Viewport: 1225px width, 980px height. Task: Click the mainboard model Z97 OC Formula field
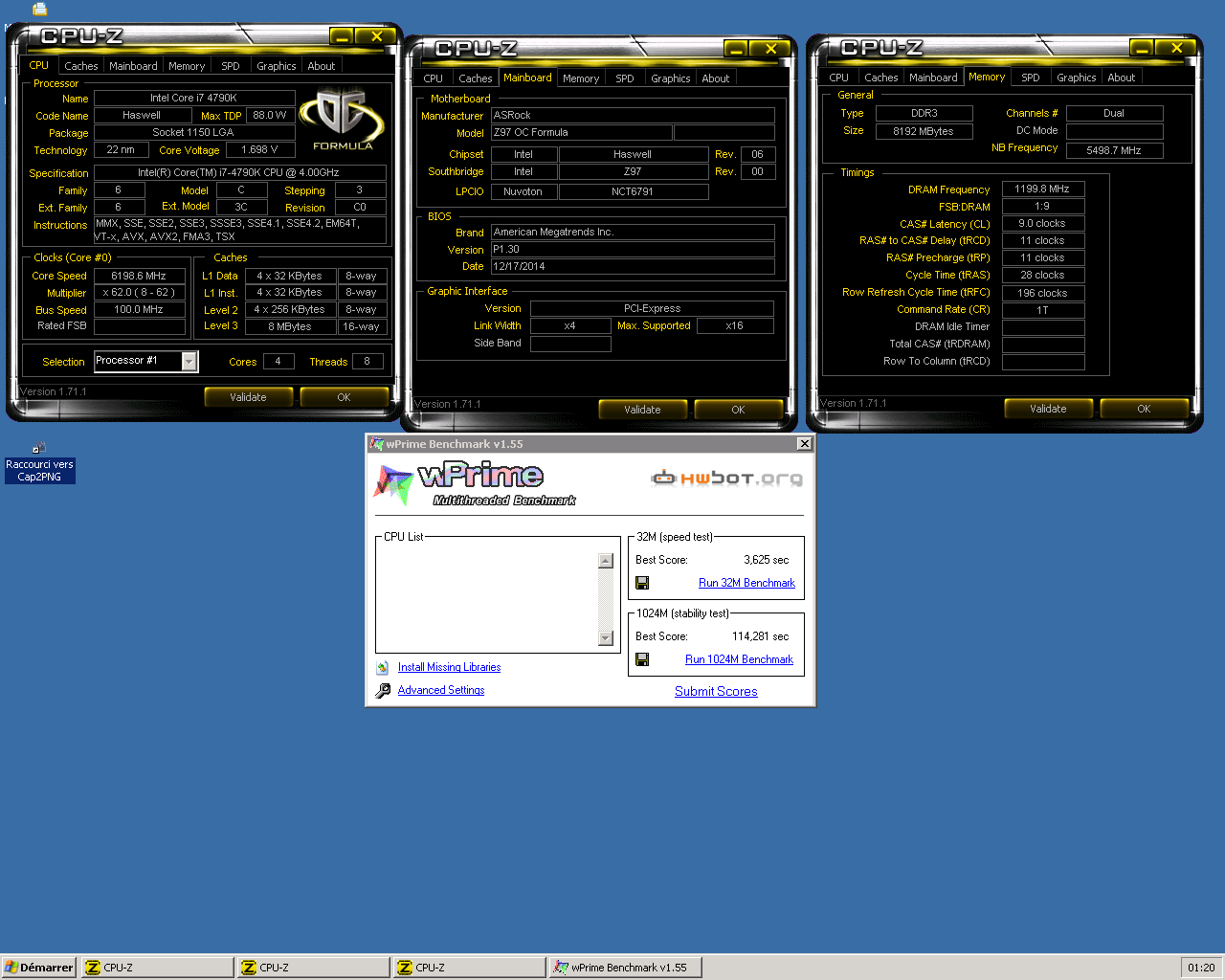[582, 132]
